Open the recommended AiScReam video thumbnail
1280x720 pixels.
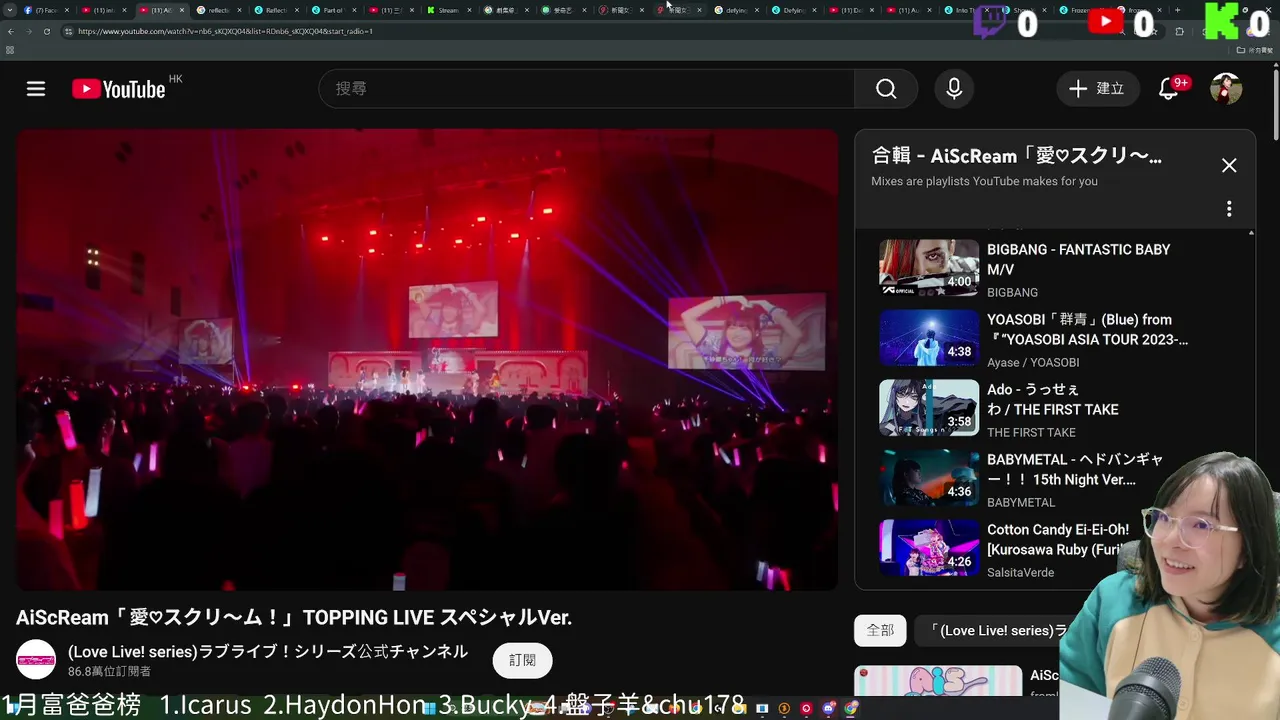click(938, 681)
